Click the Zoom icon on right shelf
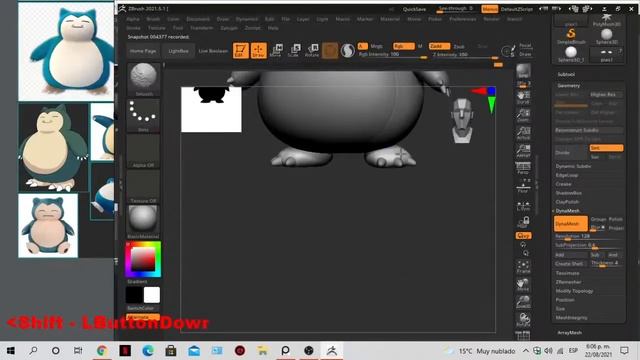The width and height of the screenshot is (640, 360). 523,116
